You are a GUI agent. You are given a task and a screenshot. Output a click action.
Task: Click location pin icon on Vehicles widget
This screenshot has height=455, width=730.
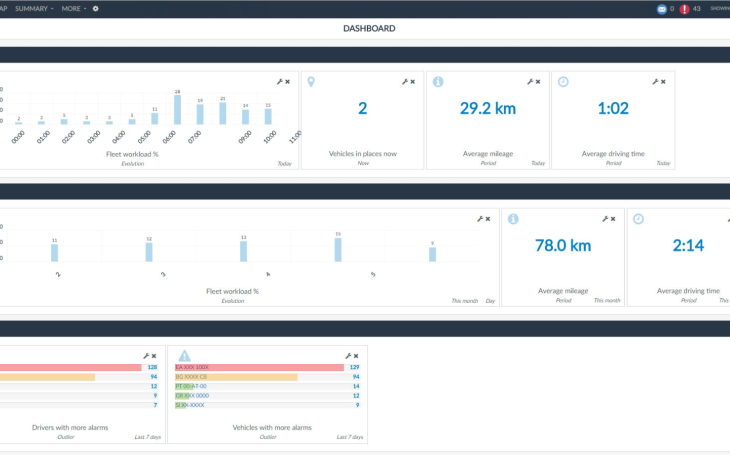click(x=311, y=82)
